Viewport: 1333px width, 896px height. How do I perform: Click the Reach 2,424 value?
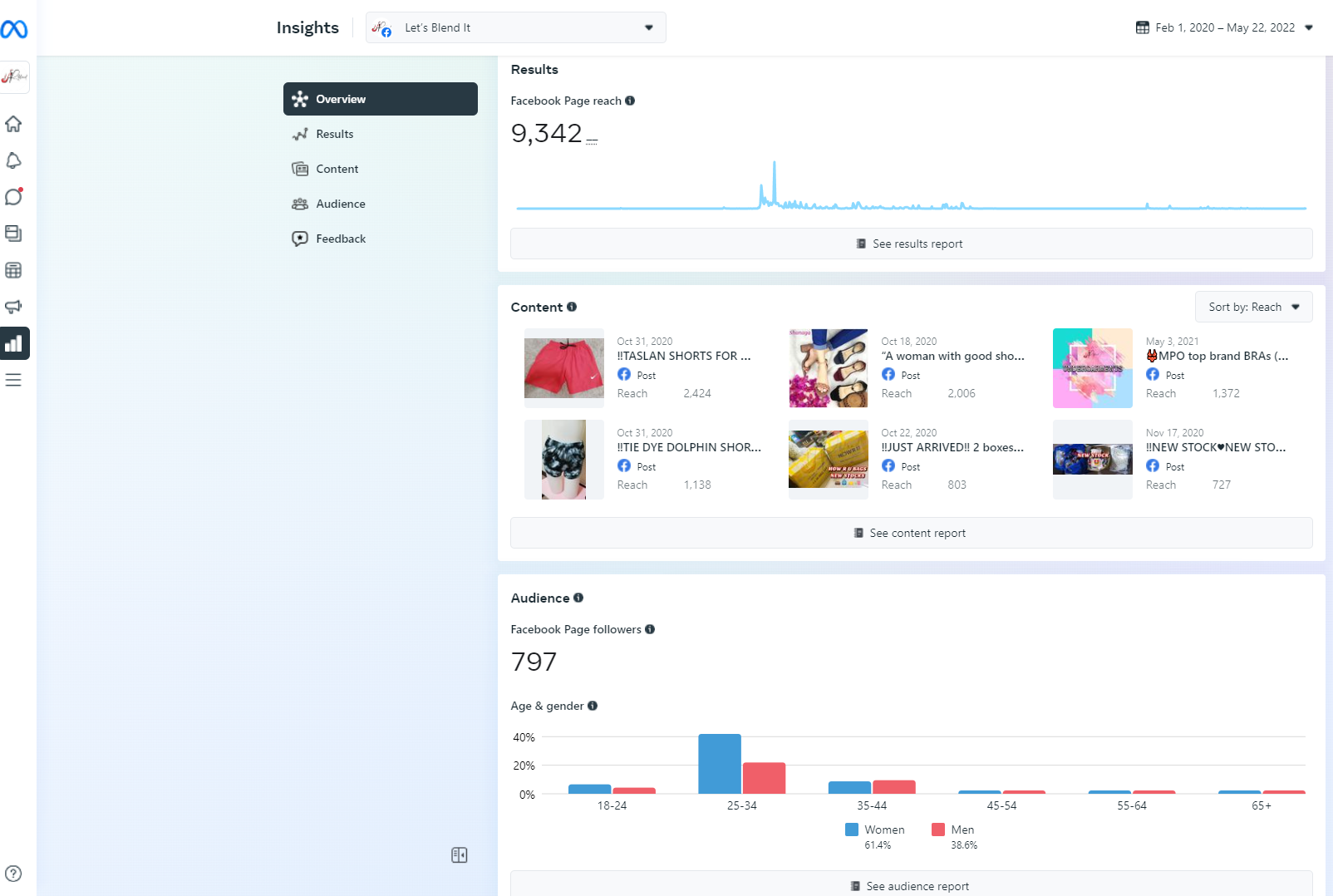pyautogui.click(x=697, y=393)
